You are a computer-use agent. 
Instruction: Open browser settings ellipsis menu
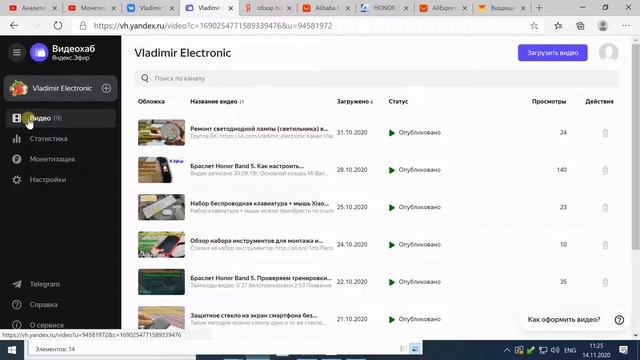pyautogui.click(x=626, y=26)
